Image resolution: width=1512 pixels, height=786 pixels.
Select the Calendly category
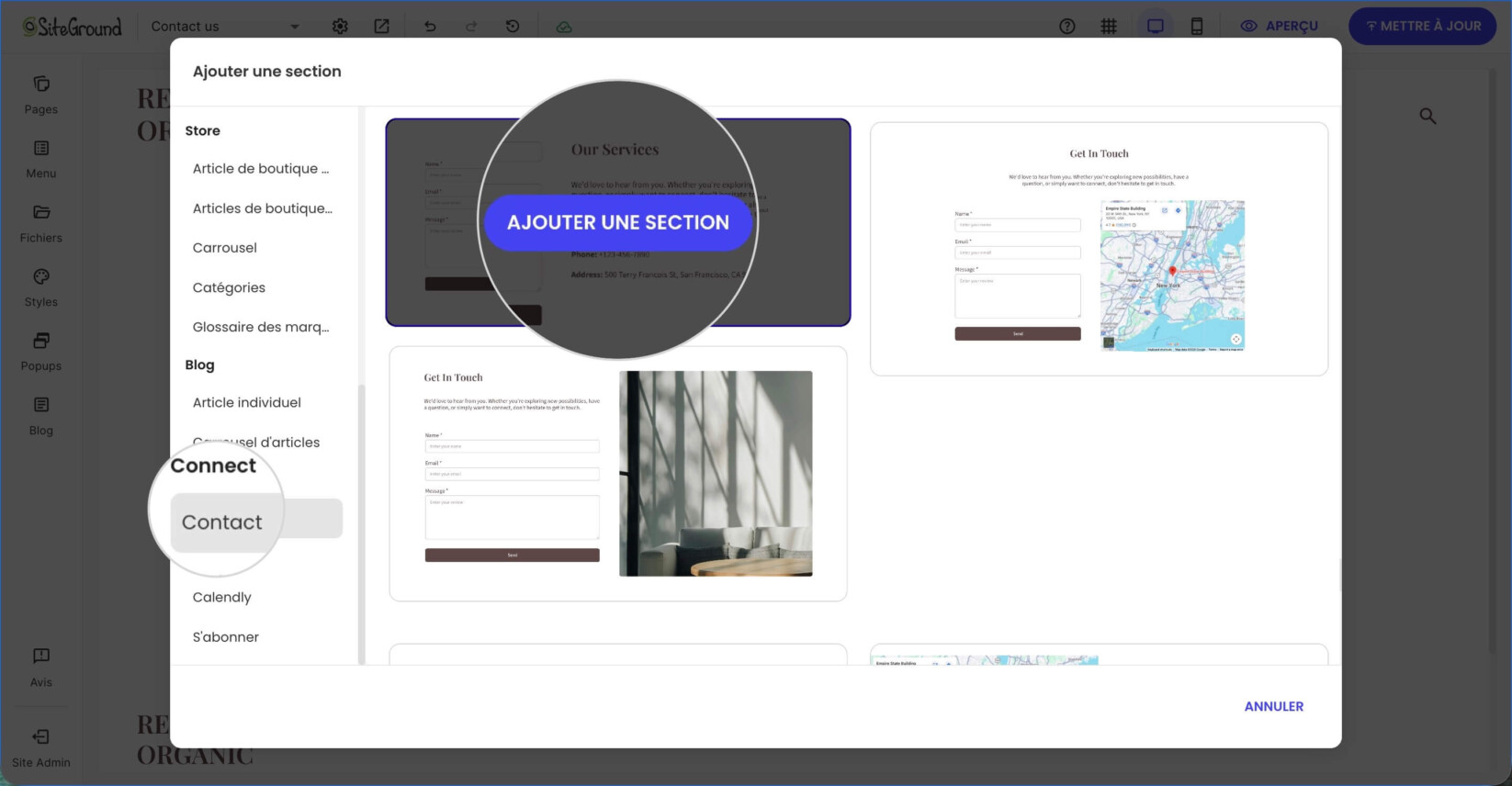[x=222, y=598]
